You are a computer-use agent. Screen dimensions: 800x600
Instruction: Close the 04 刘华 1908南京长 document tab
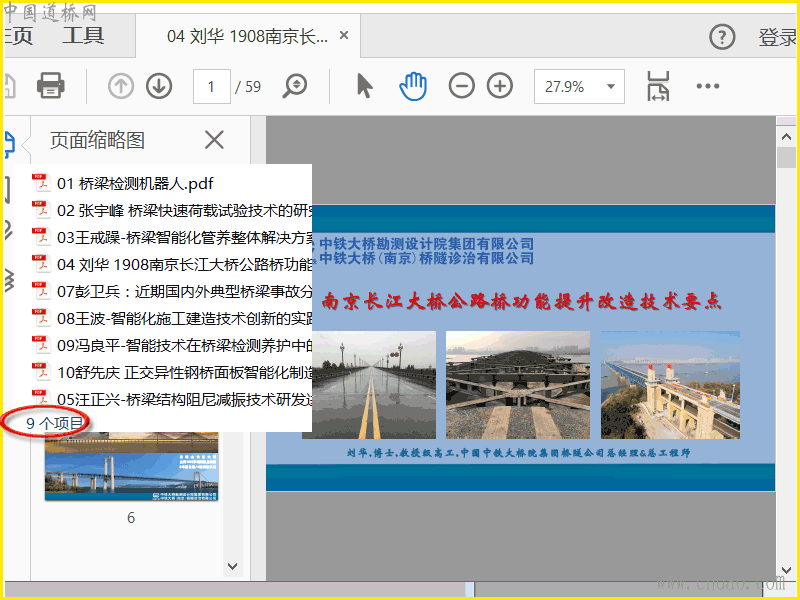tap(344, 35)
